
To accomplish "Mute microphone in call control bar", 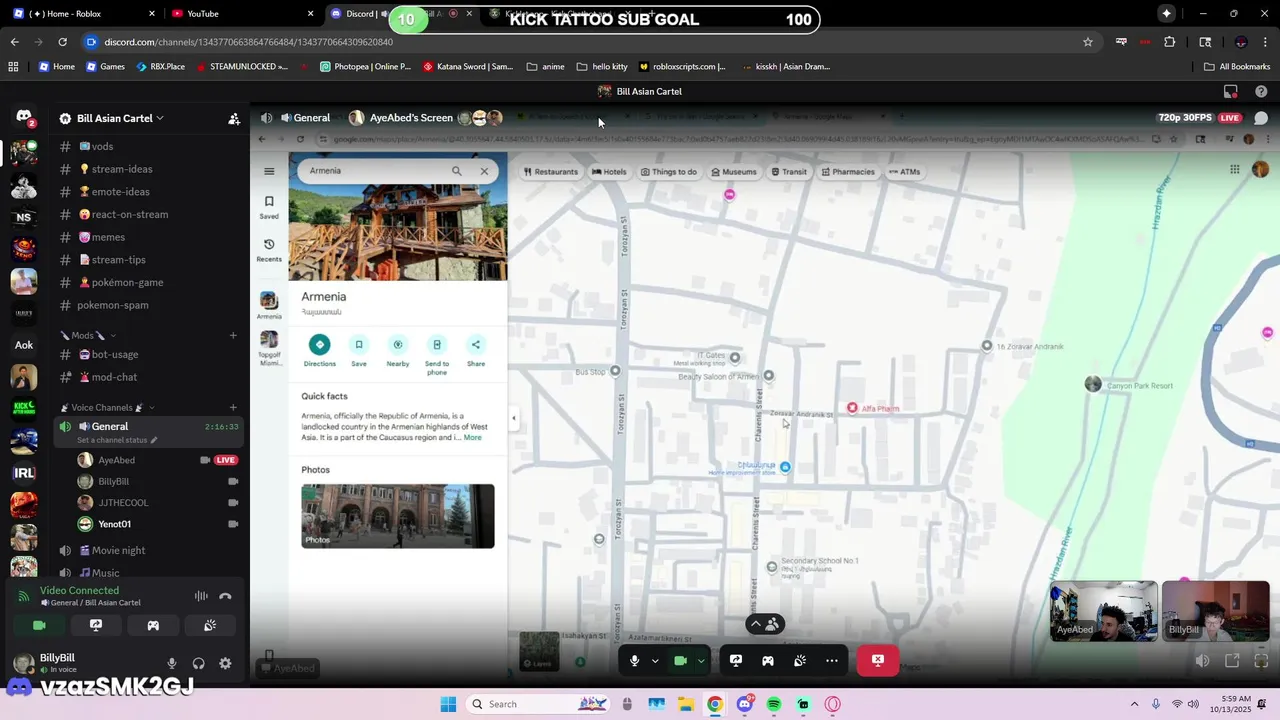I will tap(634, 660).
